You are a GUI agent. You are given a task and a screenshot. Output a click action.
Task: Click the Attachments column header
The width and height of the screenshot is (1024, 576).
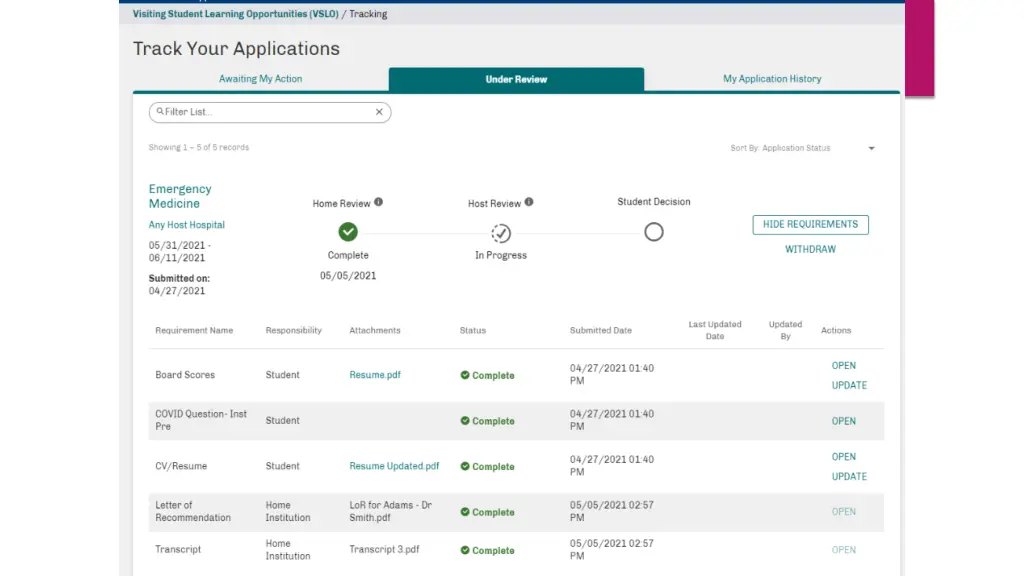(375, 330)
